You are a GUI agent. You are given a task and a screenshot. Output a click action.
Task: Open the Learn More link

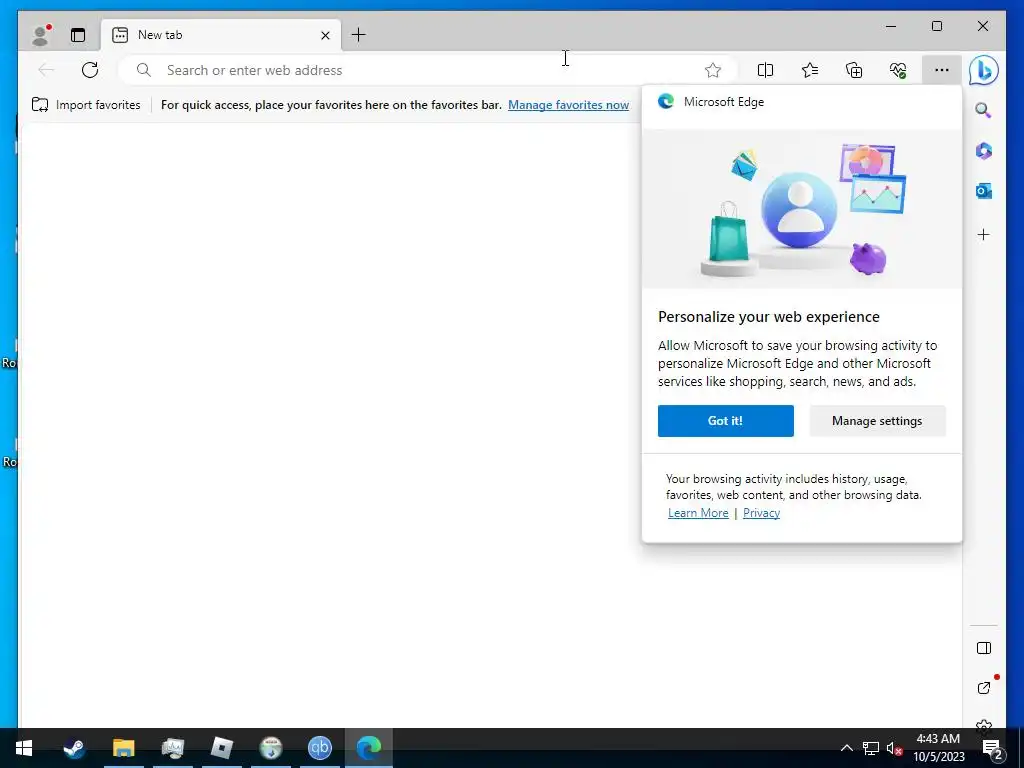click(698, 513)
